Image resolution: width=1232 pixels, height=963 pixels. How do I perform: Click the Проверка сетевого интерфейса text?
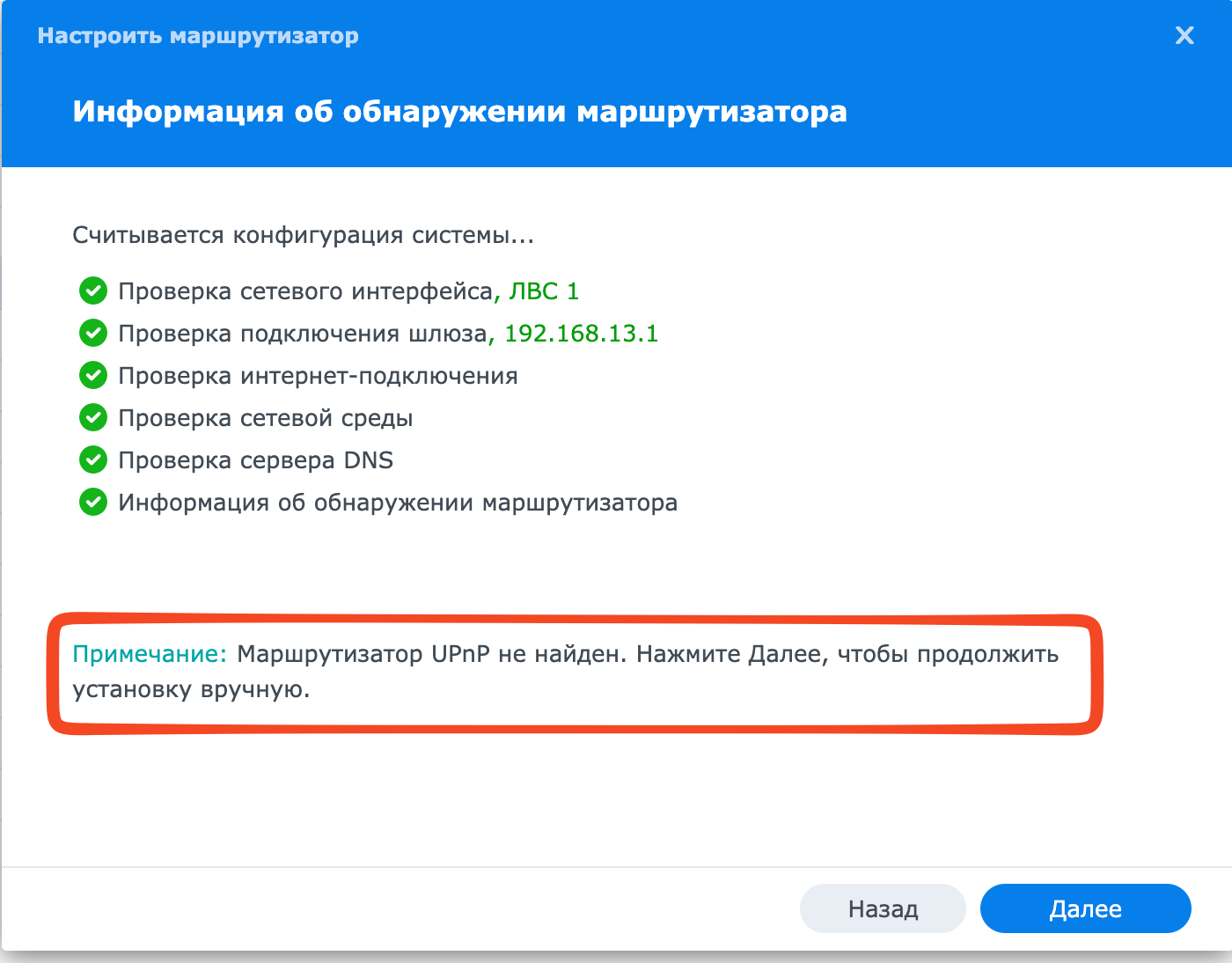(305, 291)
